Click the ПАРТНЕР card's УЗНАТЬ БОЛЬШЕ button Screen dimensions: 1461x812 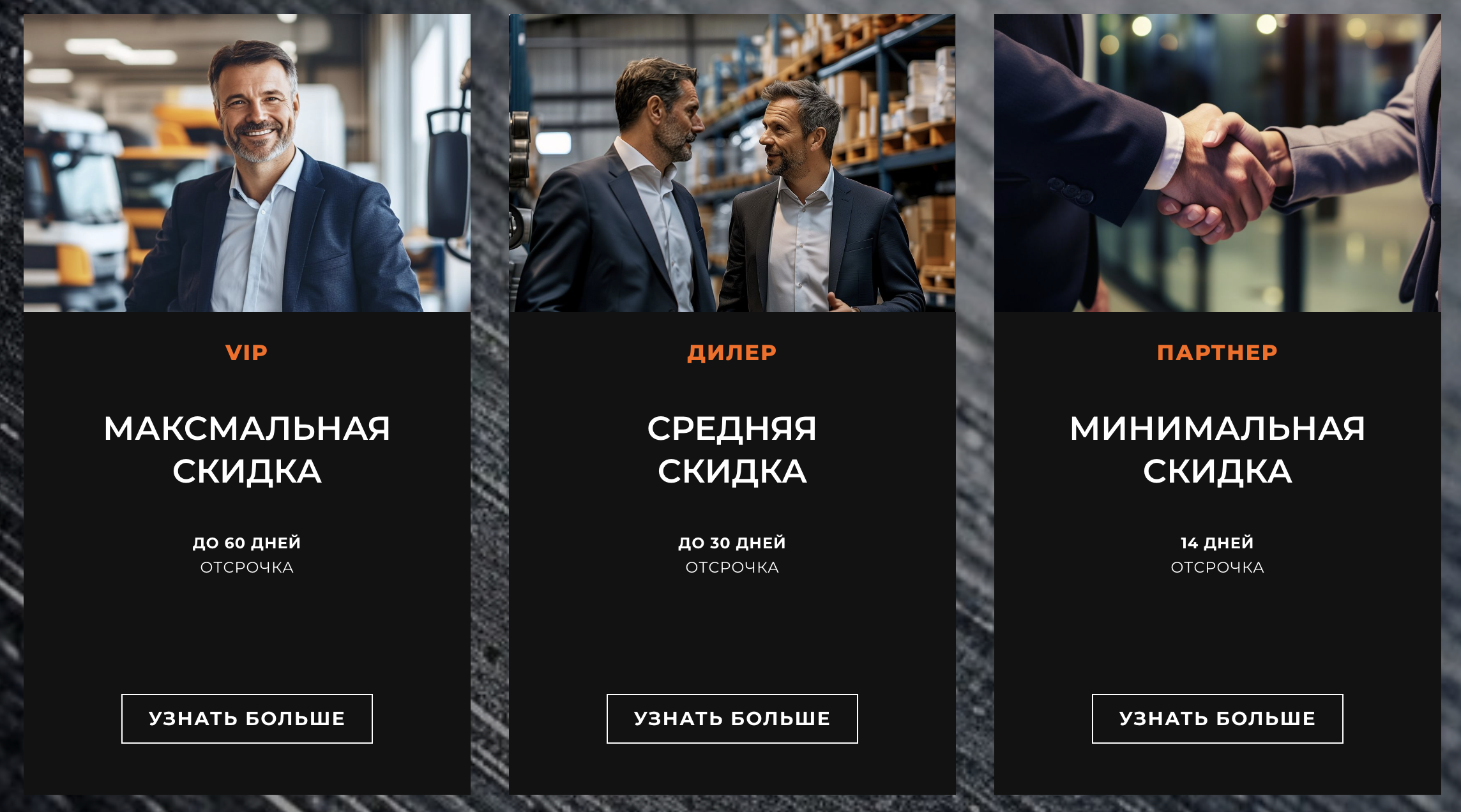tap(1217, 719)
